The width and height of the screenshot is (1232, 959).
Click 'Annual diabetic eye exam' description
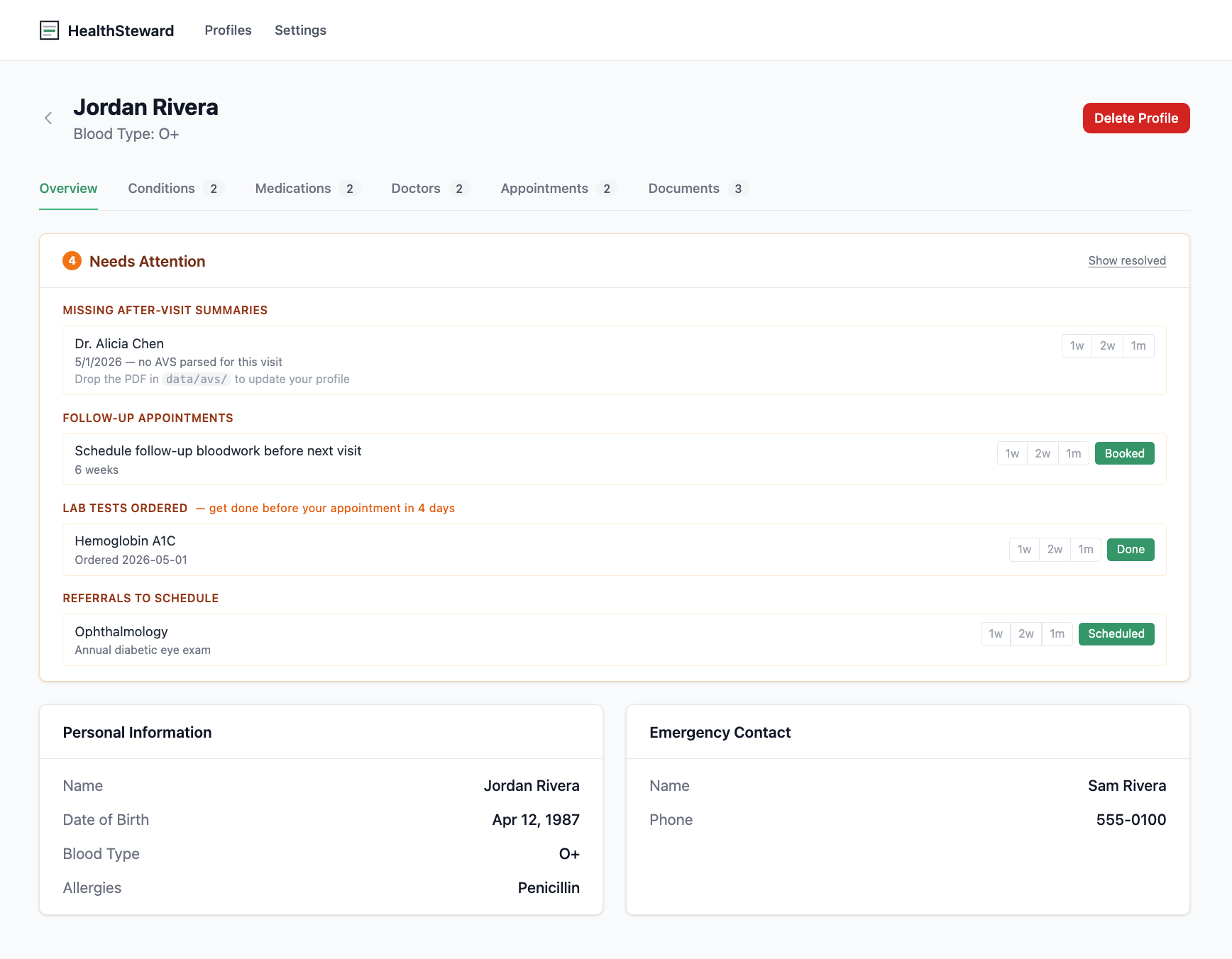pos(143,650)
